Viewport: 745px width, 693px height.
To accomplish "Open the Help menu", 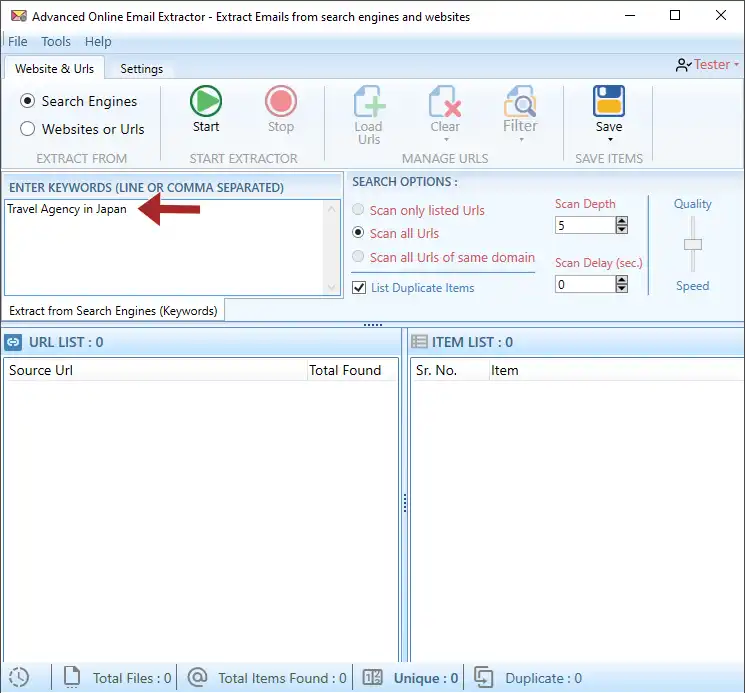I will [x=98, y=42].
